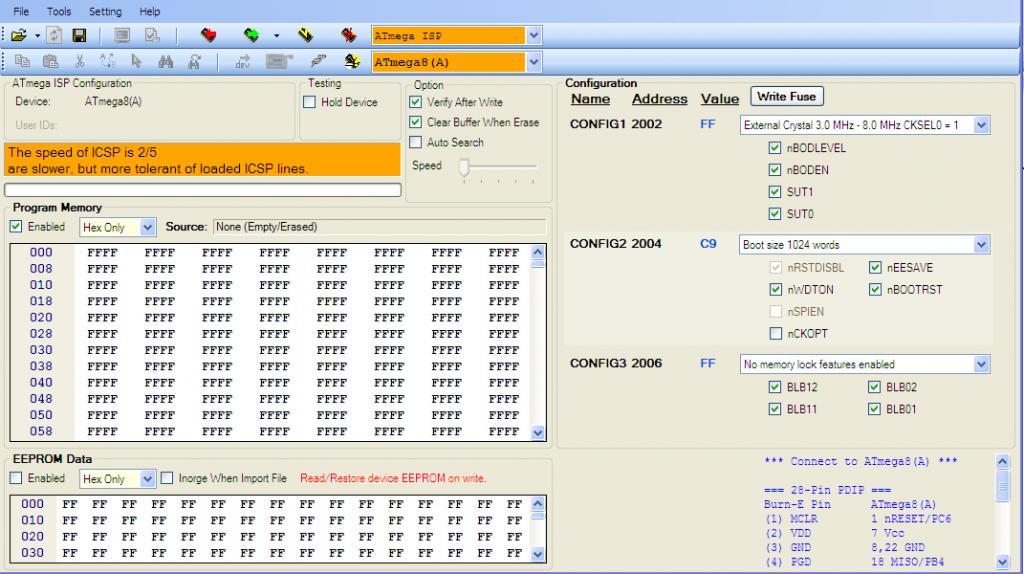The height and width of the screenshot is (574, 1024).
Task: Click the erase chip icon with red X
Action: click(348, 36)
